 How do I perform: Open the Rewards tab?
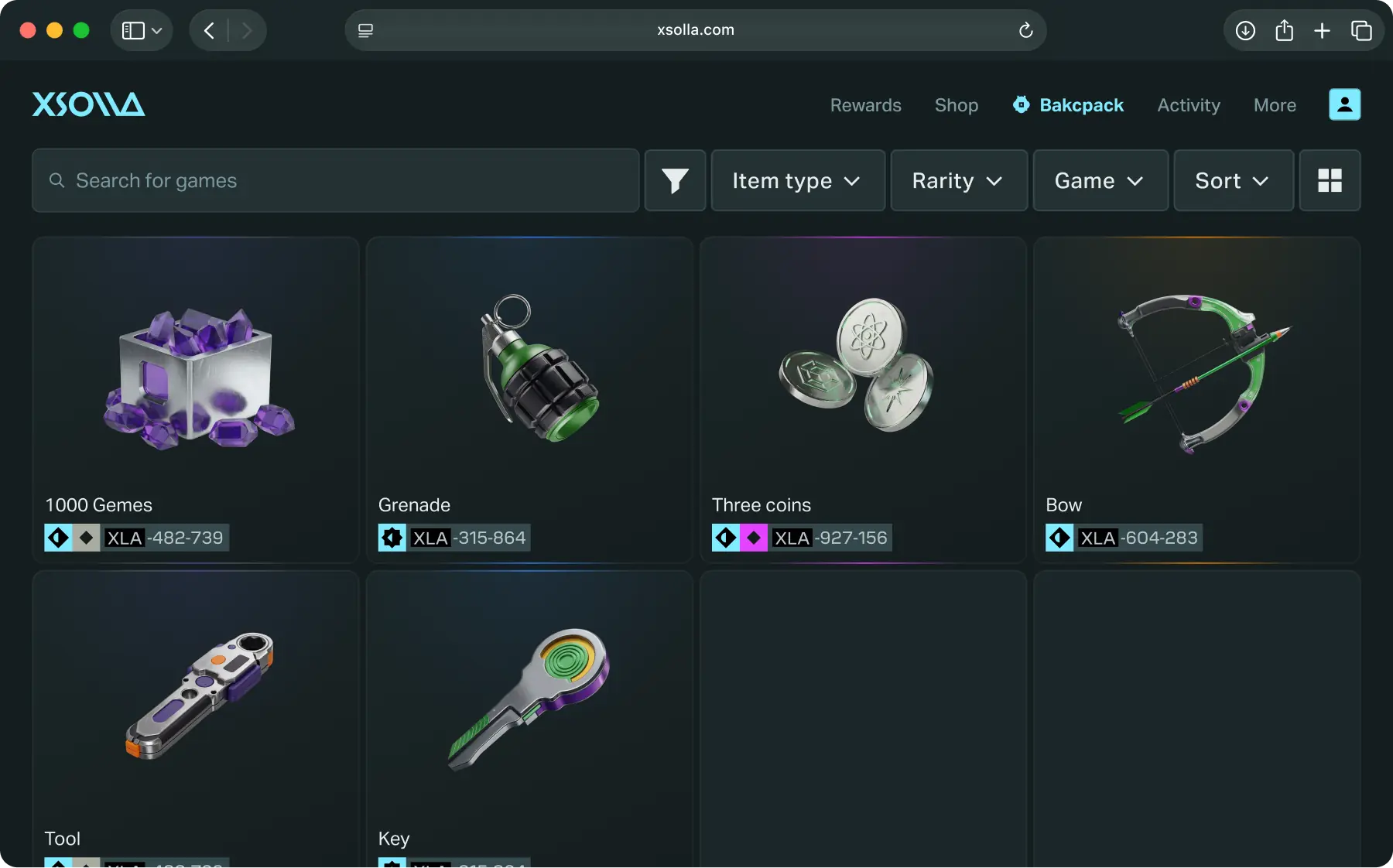[865, 105]
